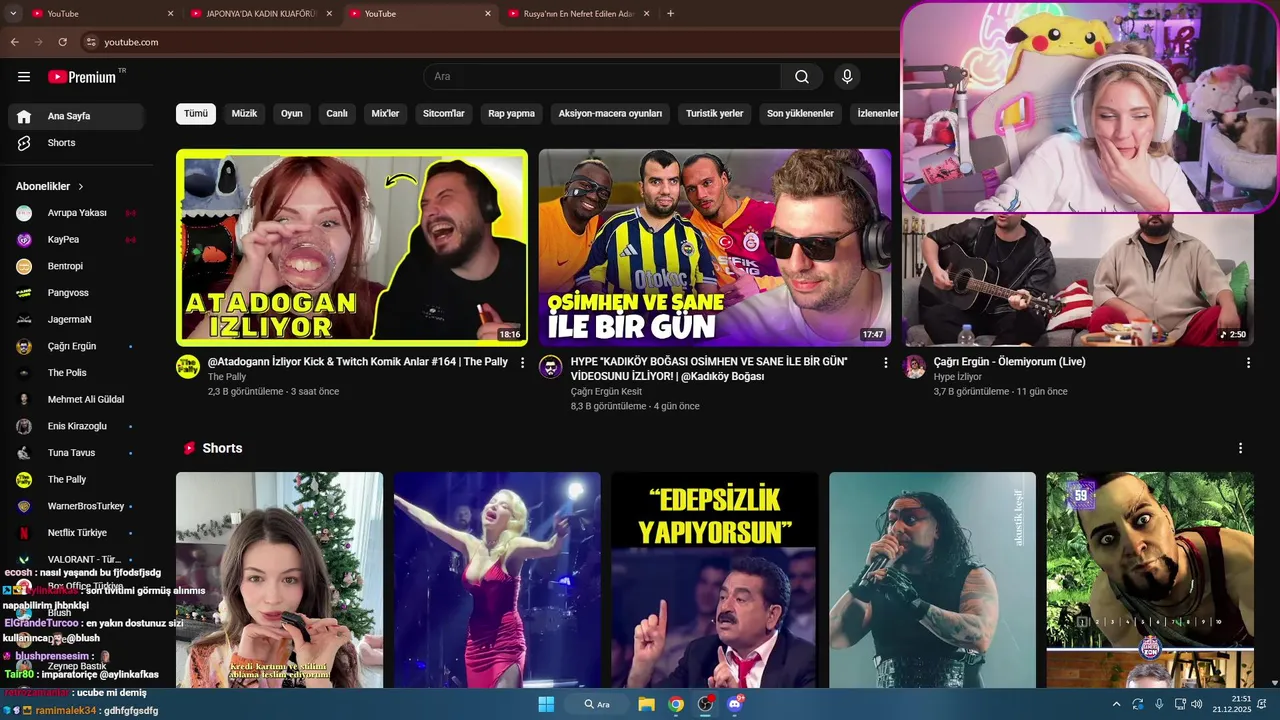Click Çağrı Ergün Kesit channel avatar
1280x720 pixels.
pos(551,366)
